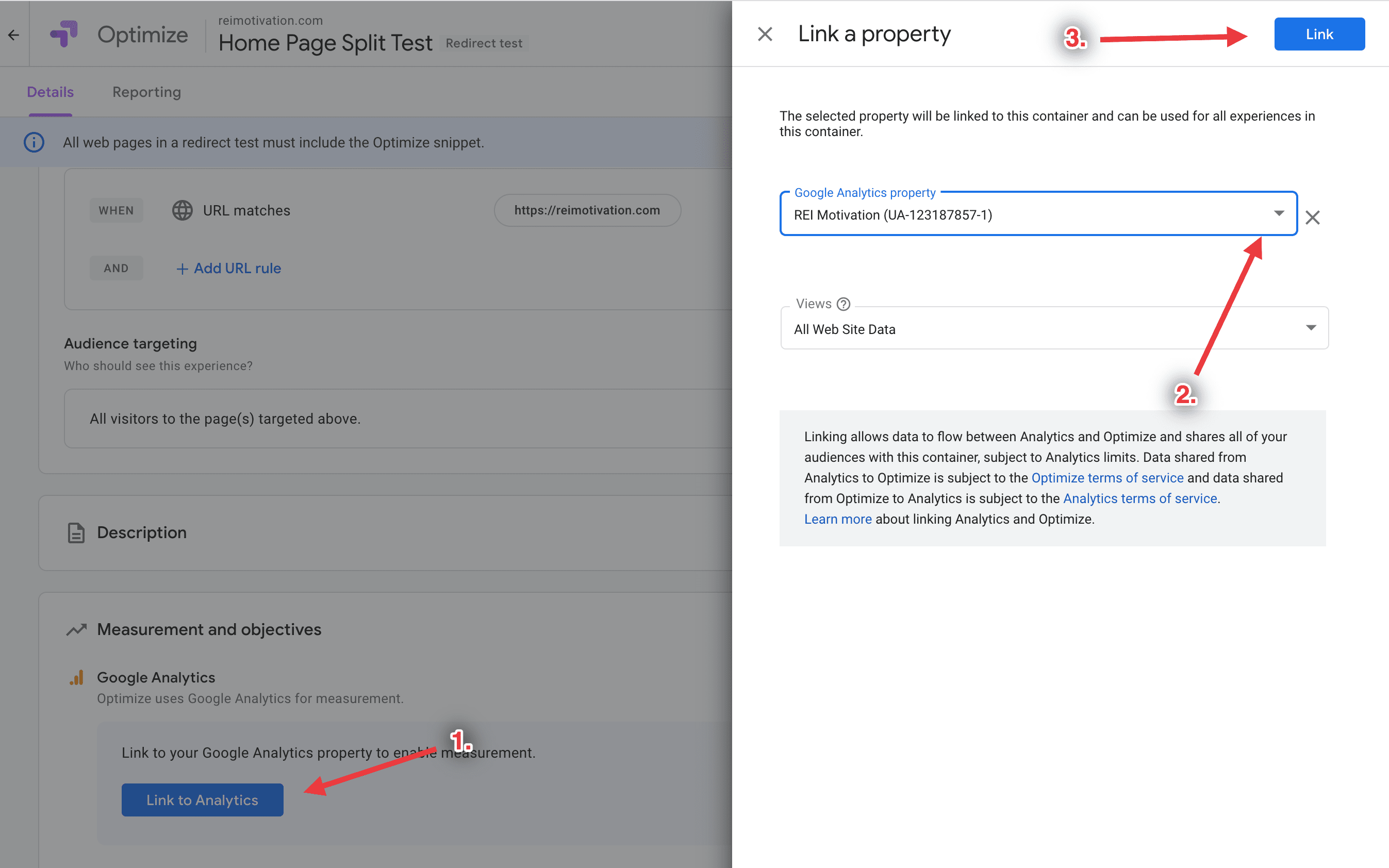Screen dimensions: 1389x868
Task: Click Add URL rule
Action: coord(228,268)
